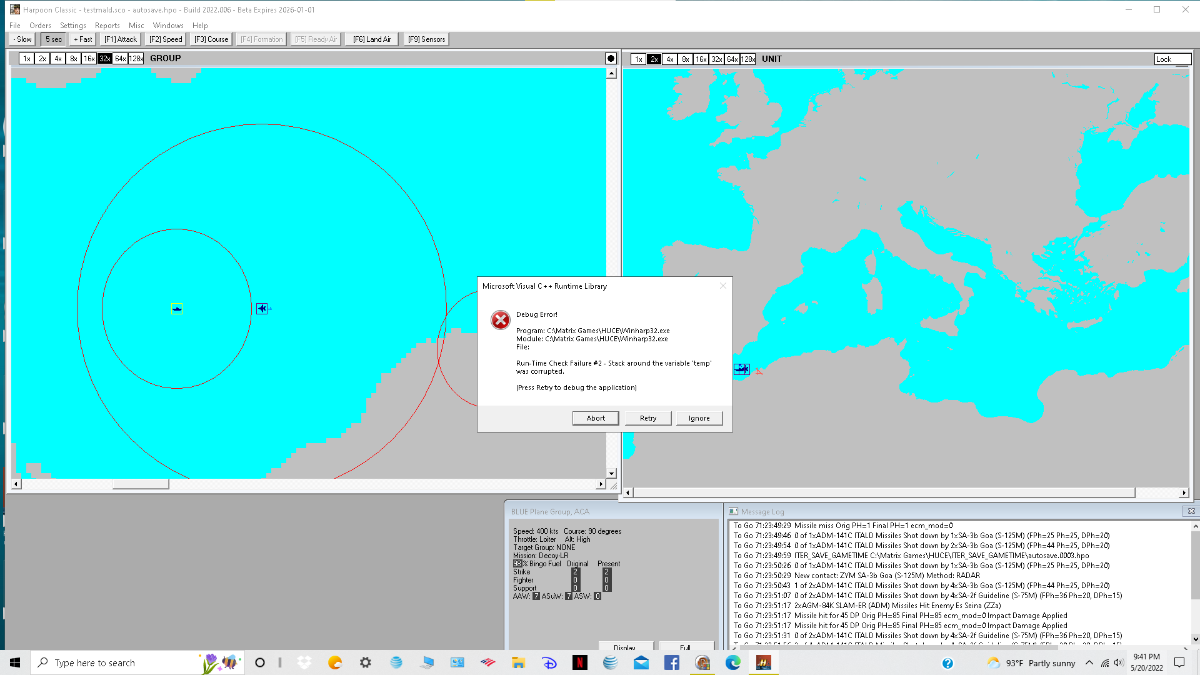
Task: Select the blue aircraft icon on Unit map
Action: 741,369
